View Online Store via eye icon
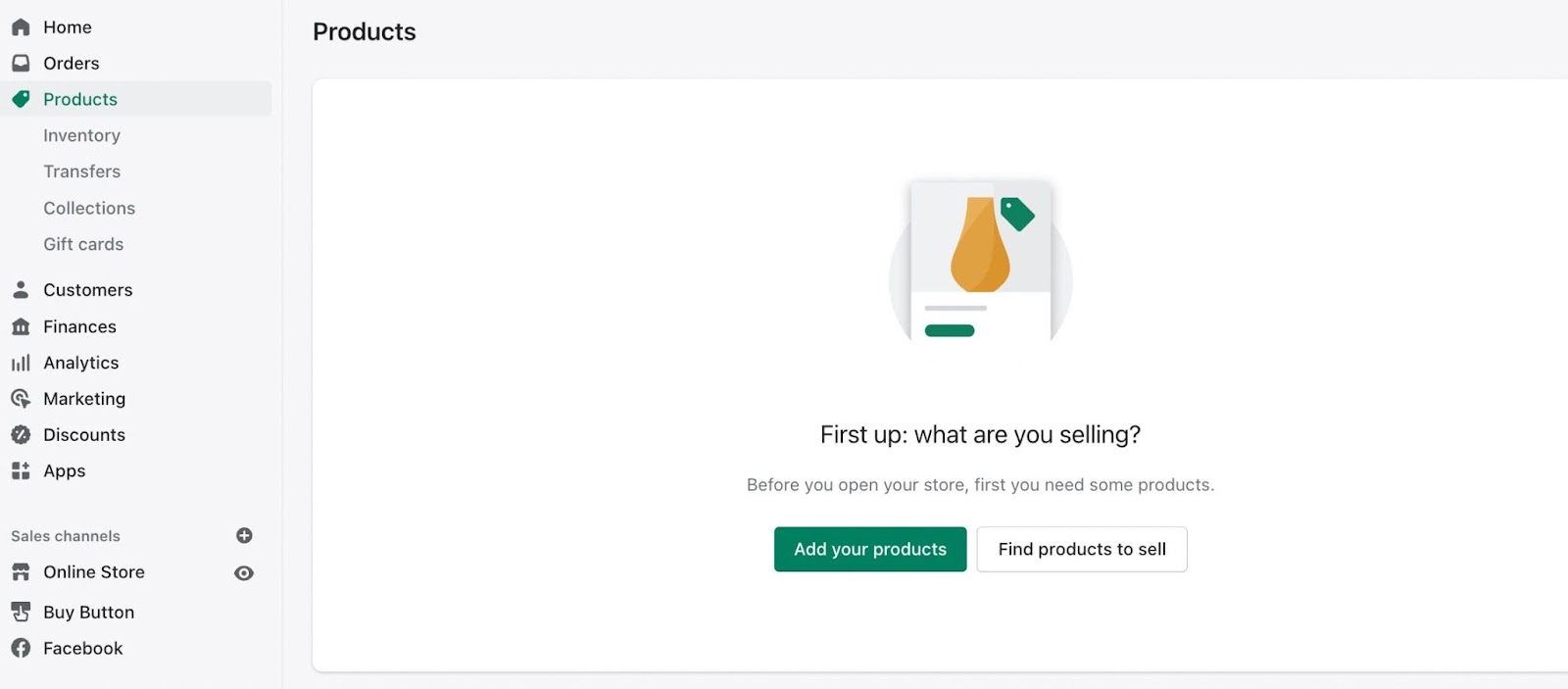Image resolution: width=1568 pixels, height=689 pixels. click(244, 573)
